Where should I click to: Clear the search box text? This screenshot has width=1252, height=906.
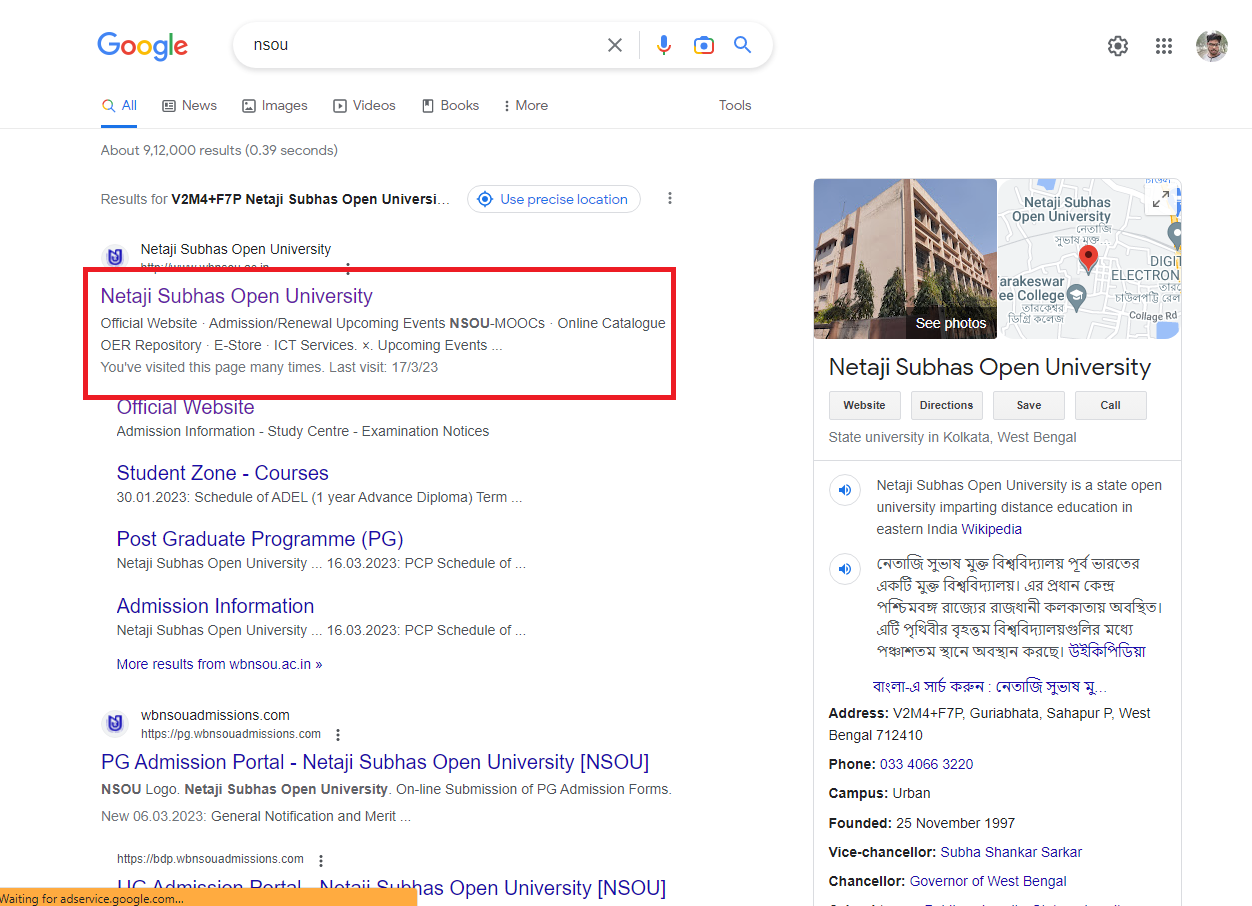point(615,45)
